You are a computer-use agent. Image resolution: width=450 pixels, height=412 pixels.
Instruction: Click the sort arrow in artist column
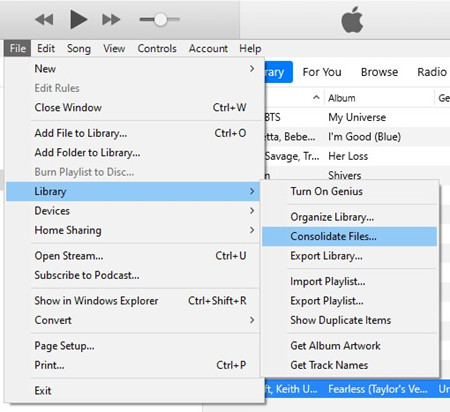(316, 98)
